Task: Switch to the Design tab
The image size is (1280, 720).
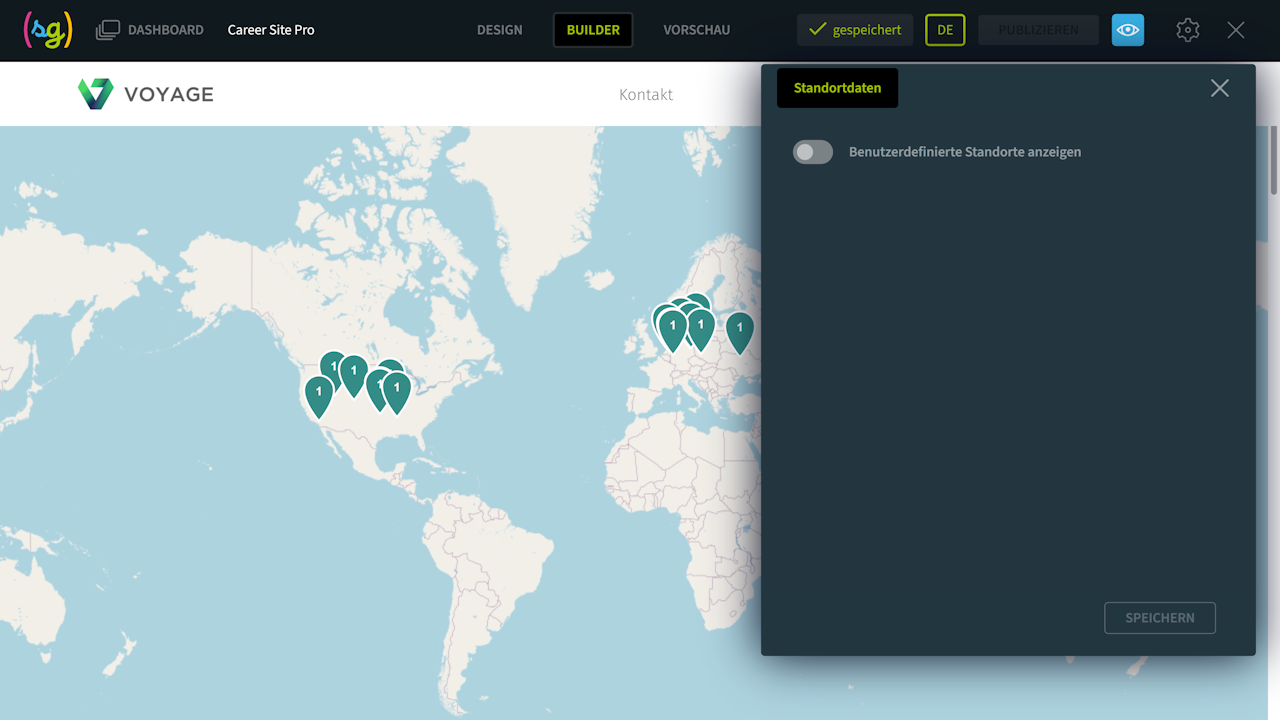Action: click(500, 30)
